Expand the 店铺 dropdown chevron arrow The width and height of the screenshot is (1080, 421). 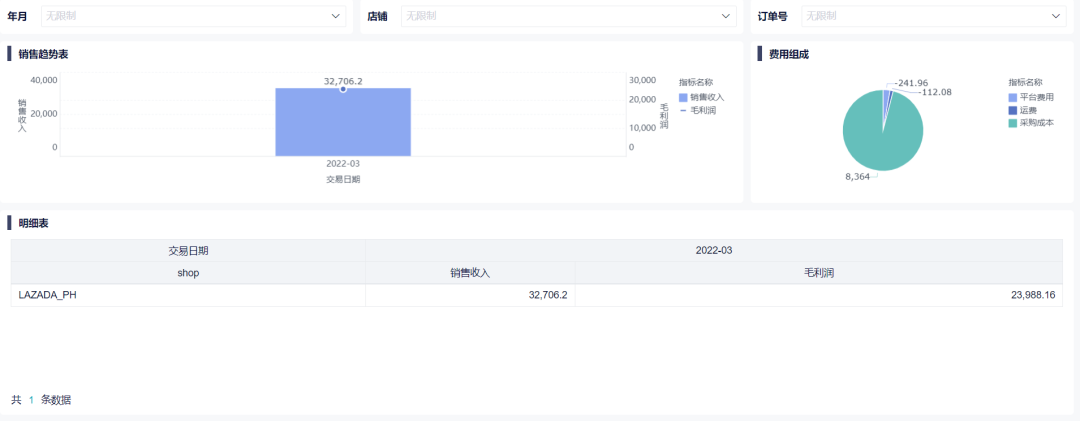pos(725,16)
